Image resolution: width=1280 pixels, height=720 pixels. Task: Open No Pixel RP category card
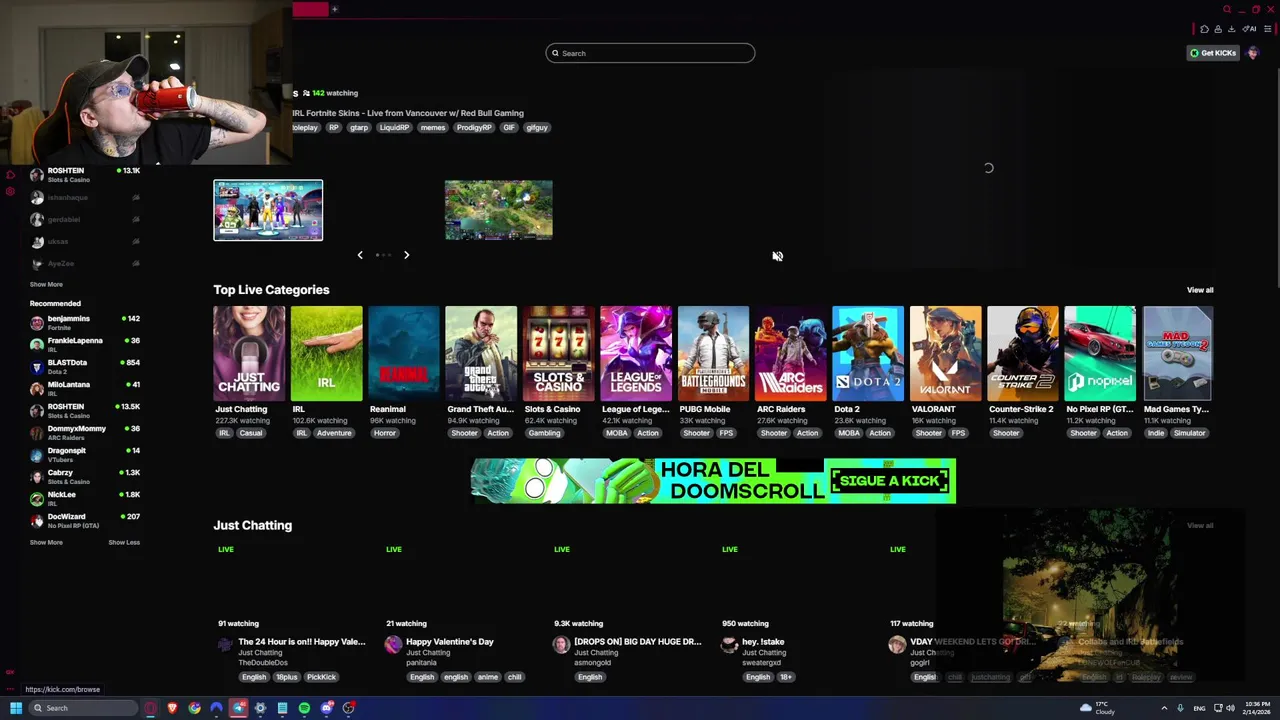[x=1100, y=354]
